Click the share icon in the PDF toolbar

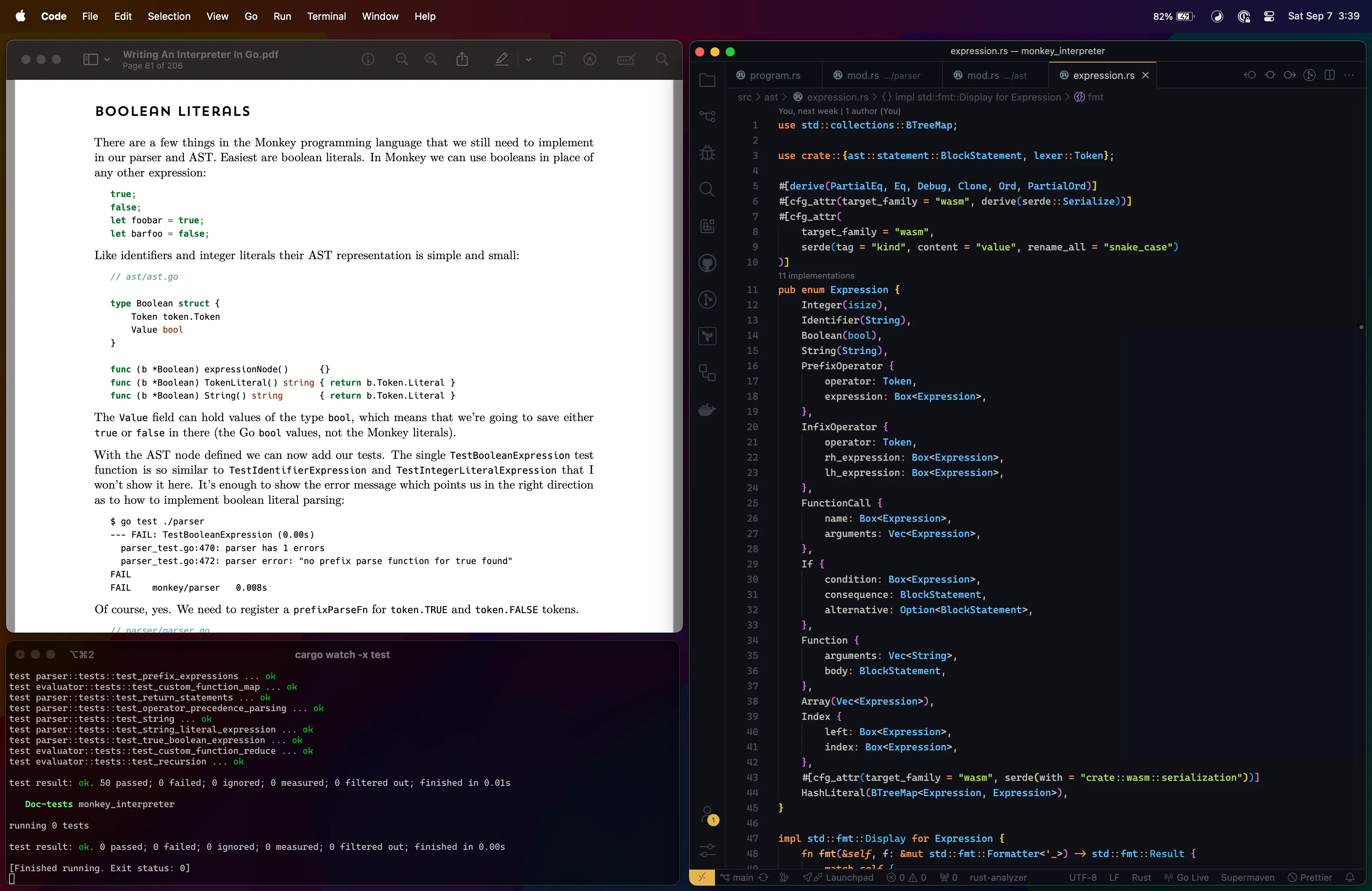[x=462, y=59]
